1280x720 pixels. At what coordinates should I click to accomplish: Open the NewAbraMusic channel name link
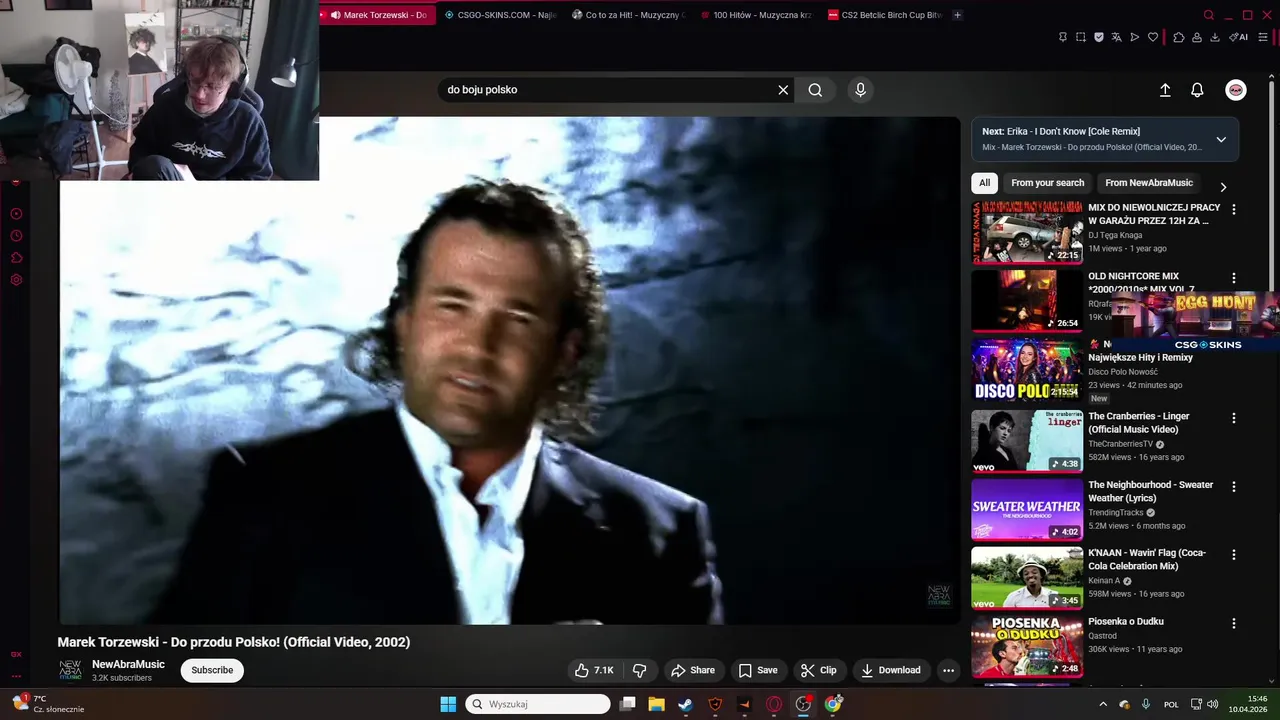(x=128, y=664)
